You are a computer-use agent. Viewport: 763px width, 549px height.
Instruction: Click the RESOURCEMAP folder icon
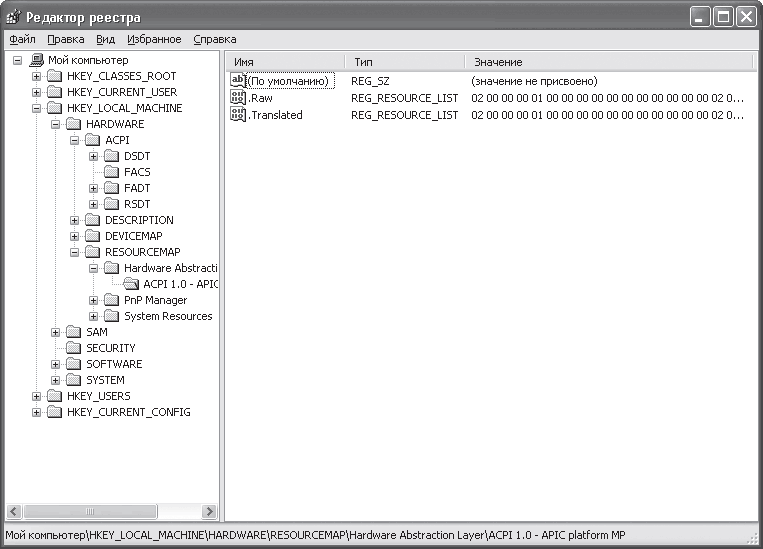tap(92, 252)
